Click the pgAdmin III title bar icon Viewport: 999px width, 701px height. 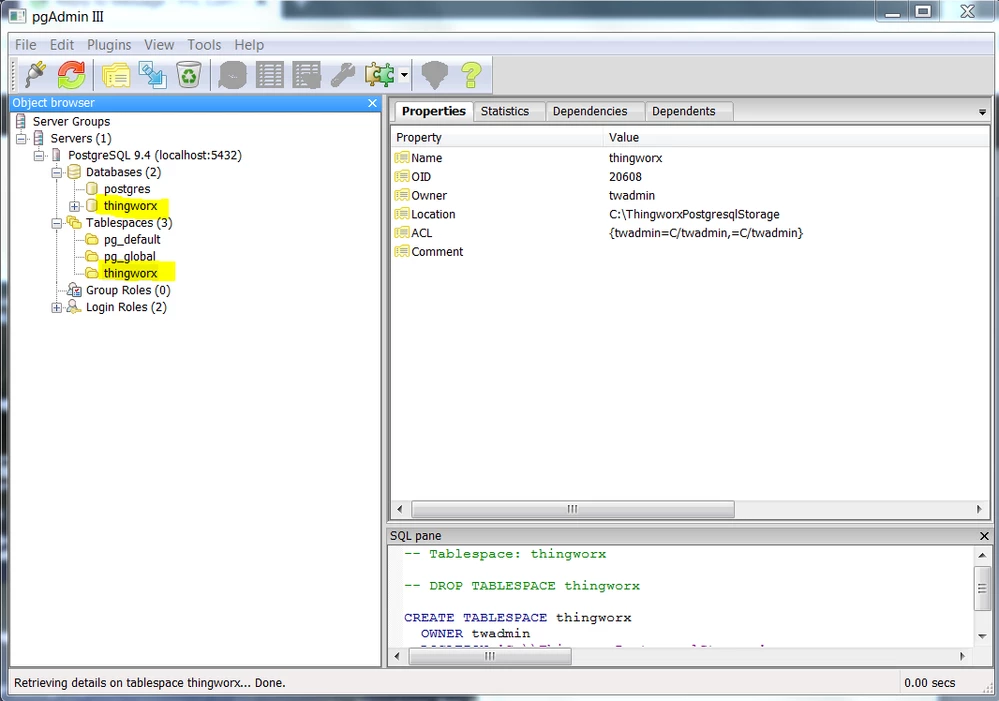click(17, 16)
